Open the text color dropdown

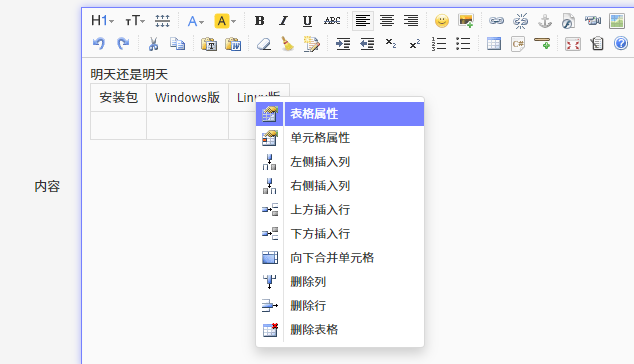[x=196, y=21]
